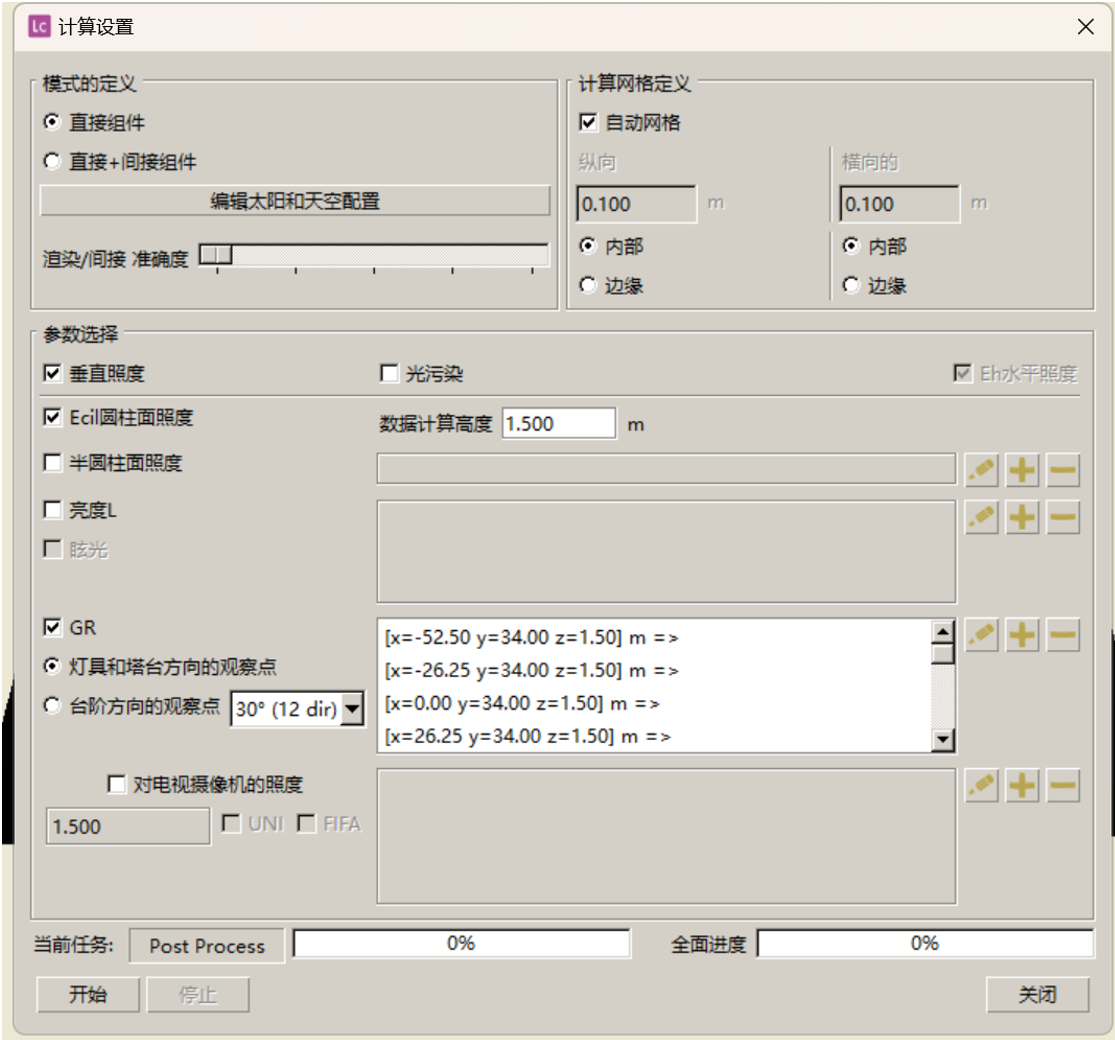The width and height of the screenshot is (1115, 1040).
Task: Remove entry with minus icon beside 亮度L list
Action: coord(1063,518)
